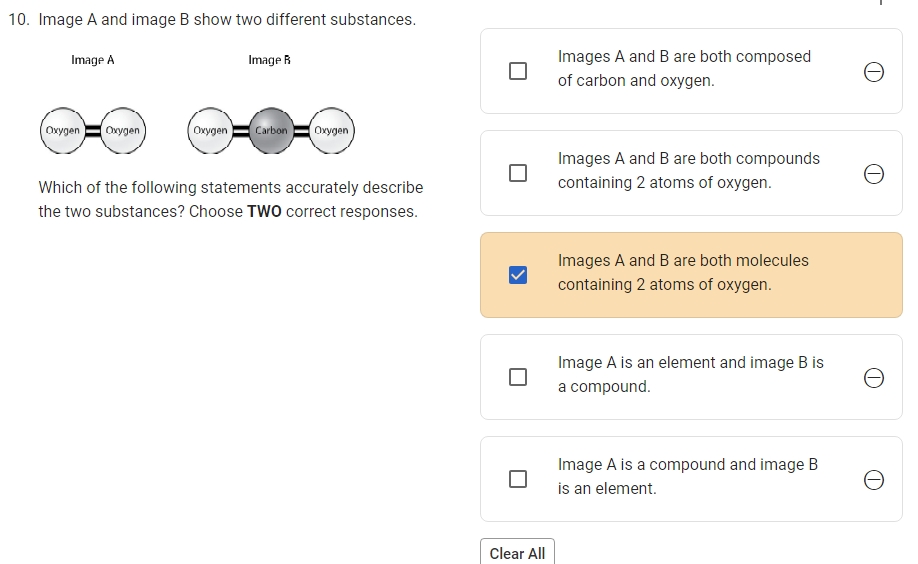Click the left Oxygen atom in Image A

point(63,131)
